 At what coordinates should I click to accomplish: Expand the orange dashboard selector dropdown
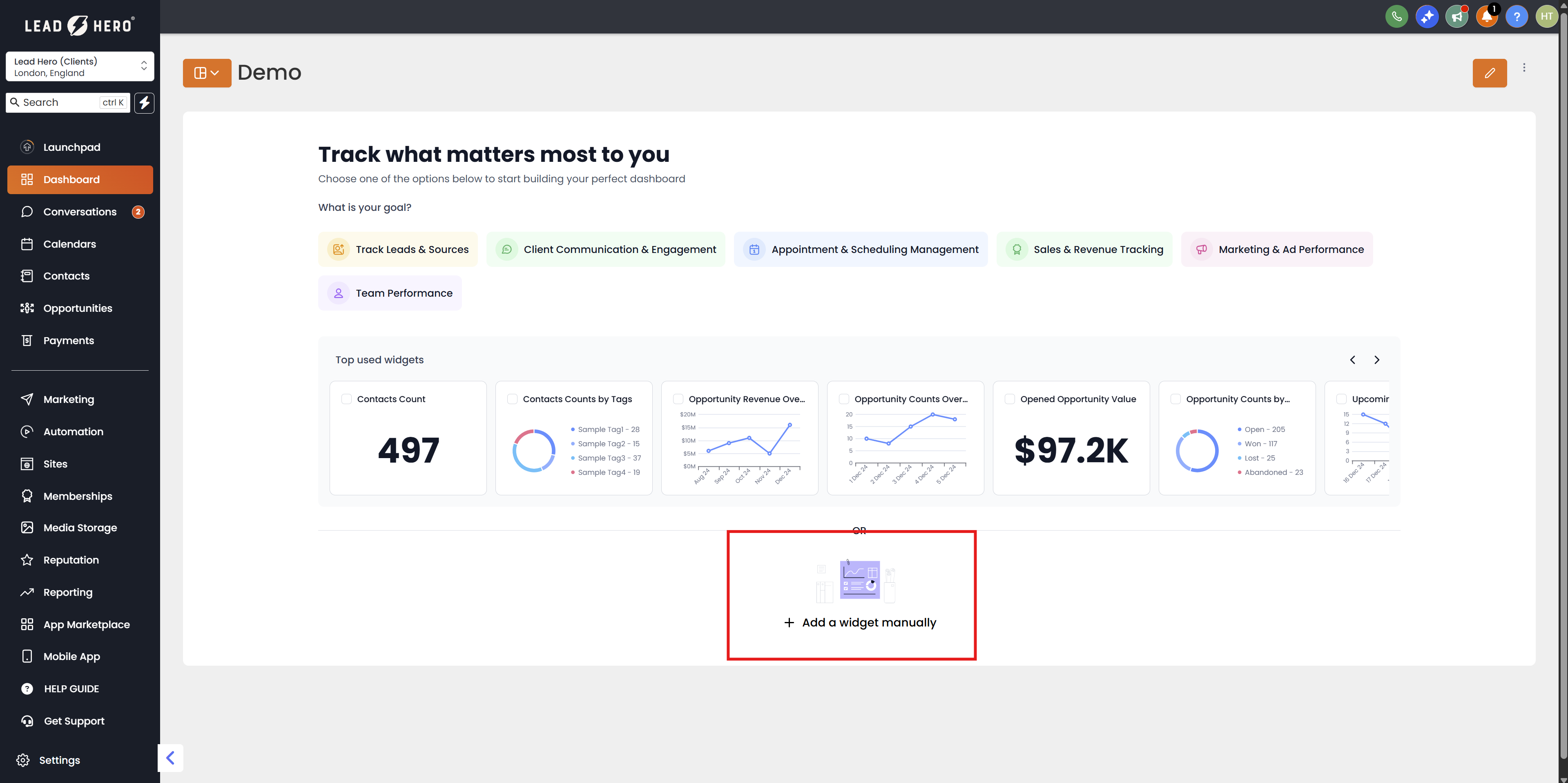(206, 73)
